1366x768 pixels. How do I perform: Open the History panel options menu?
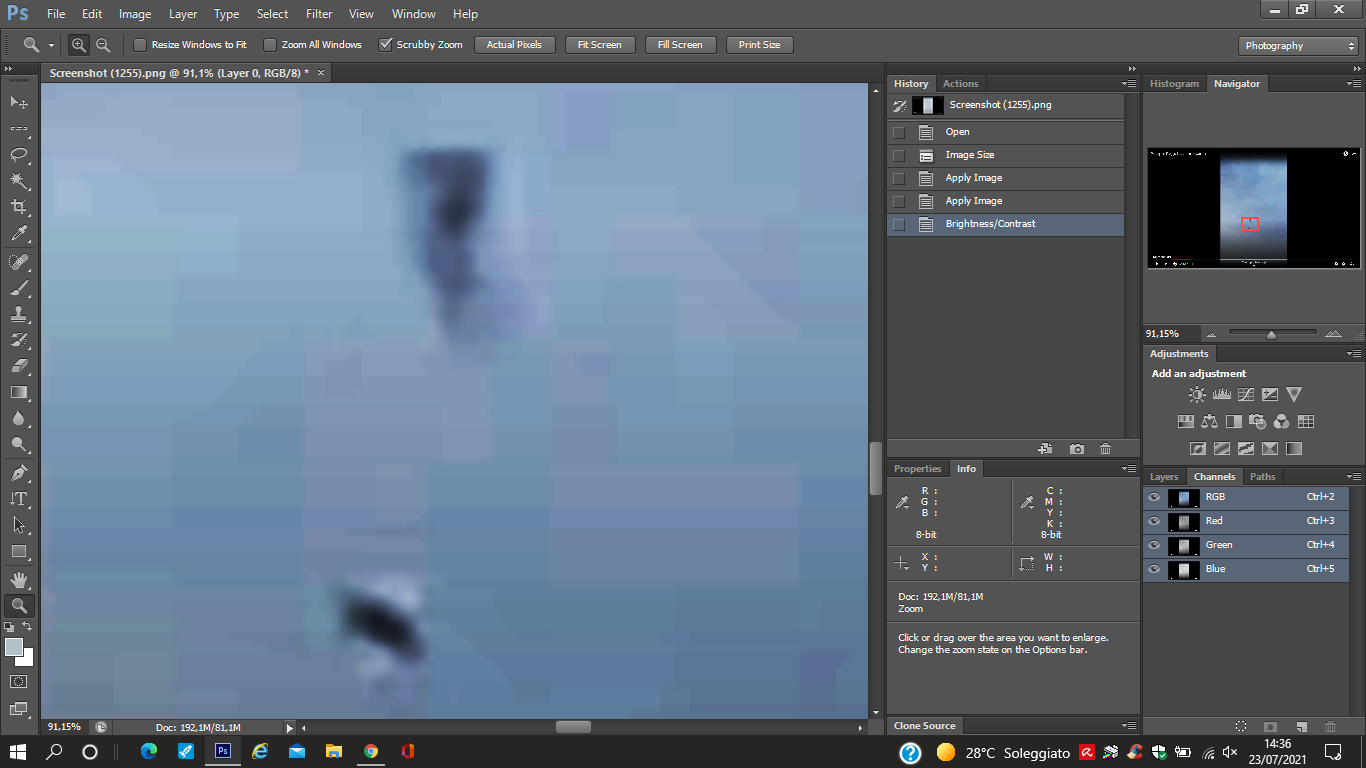(x=1129, y=84)
